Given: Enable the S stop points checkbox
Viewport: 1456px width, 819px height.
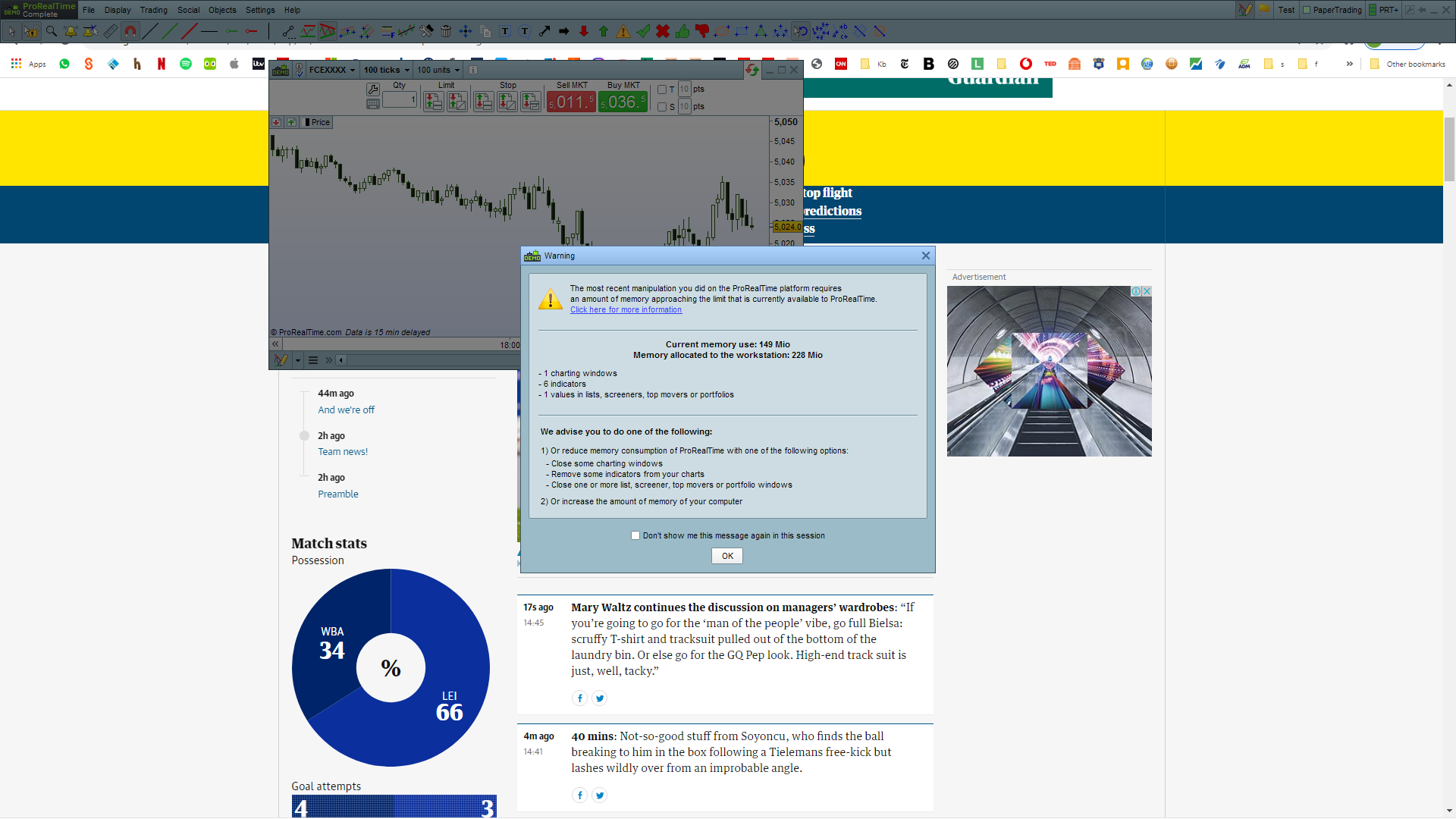Looking at the screenshot, I should coord(662,107).
